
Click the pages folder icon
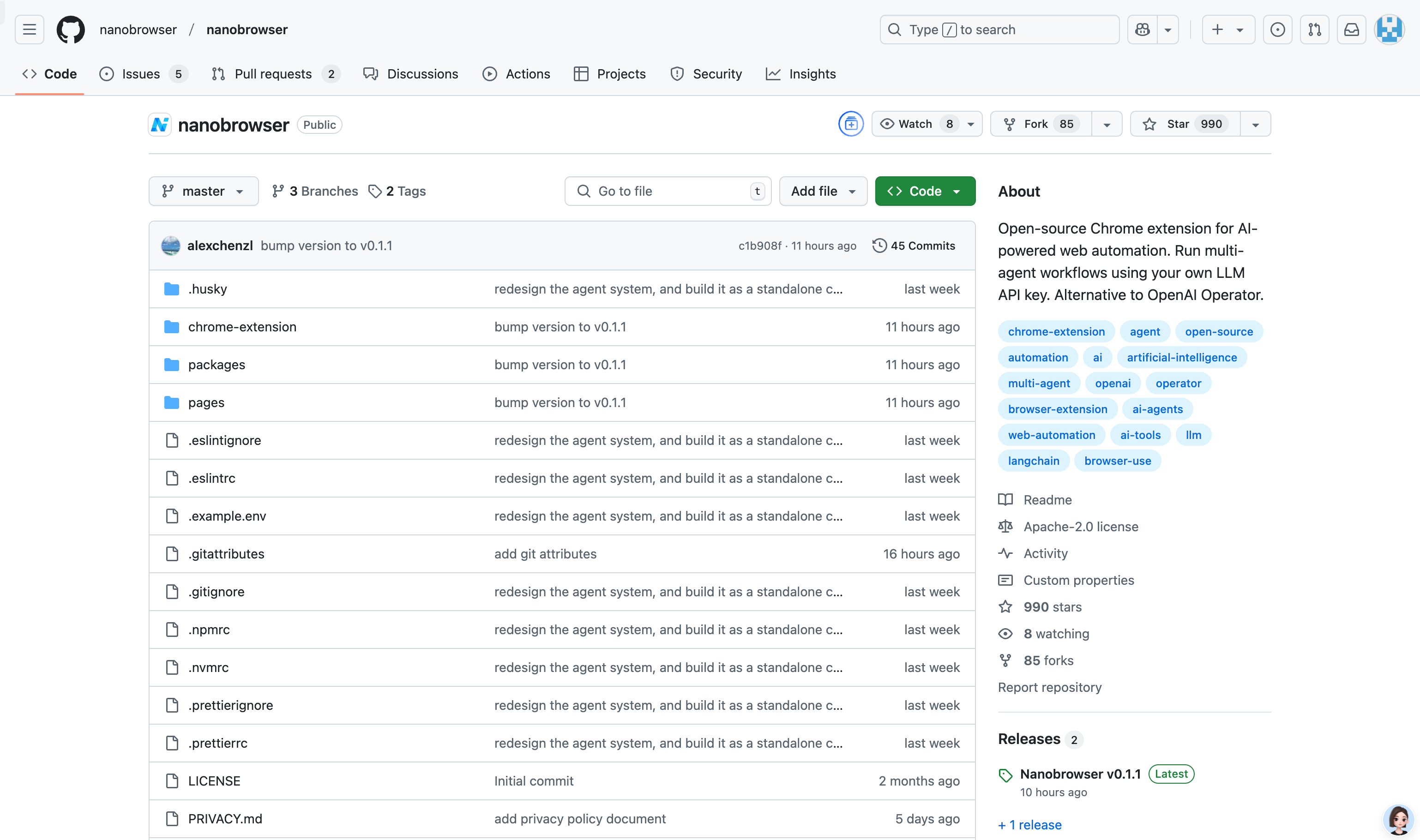172,403
